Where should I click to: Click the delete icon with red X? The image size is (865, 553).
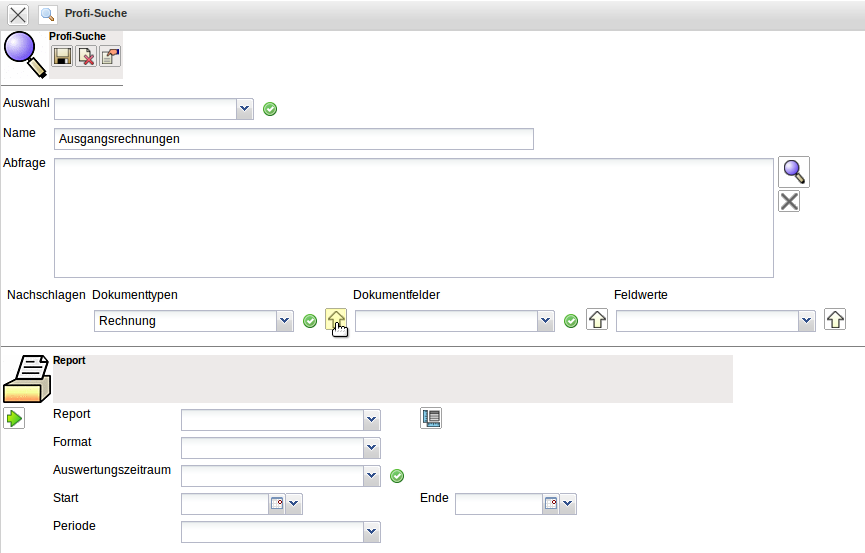point(86,57)
